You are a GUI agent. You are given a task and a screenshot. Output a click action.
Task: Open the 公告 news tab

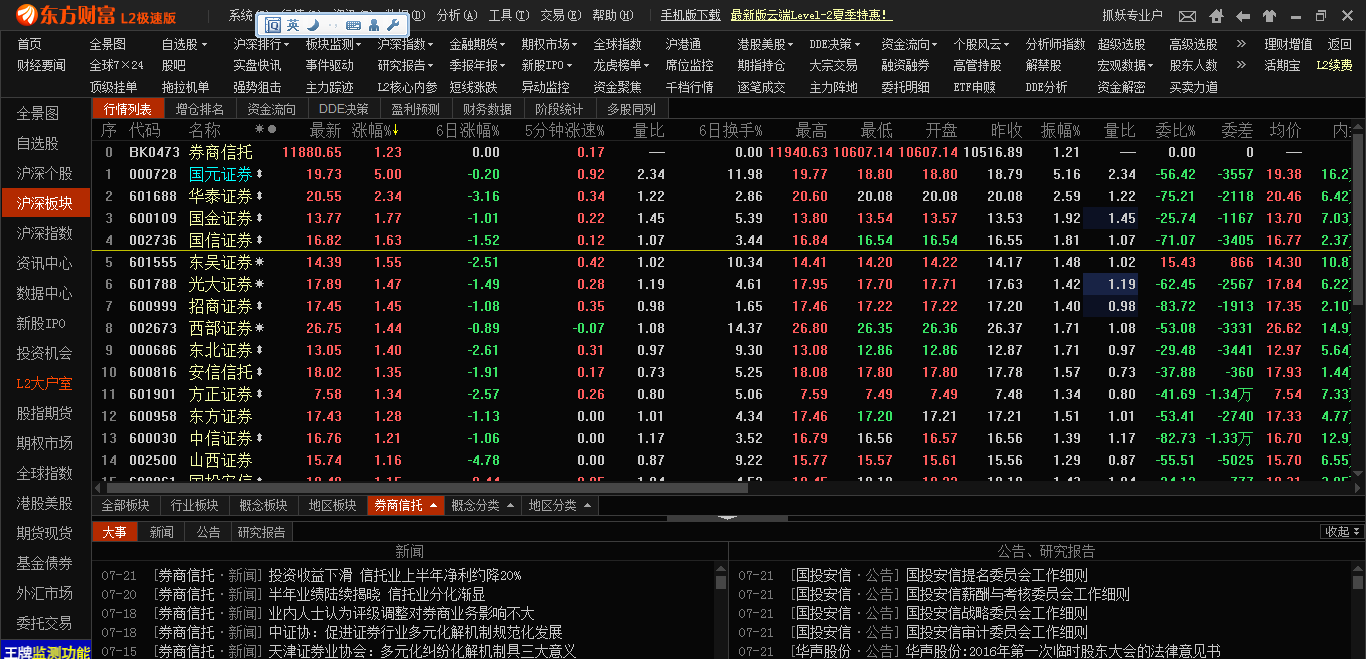[208, 532]
